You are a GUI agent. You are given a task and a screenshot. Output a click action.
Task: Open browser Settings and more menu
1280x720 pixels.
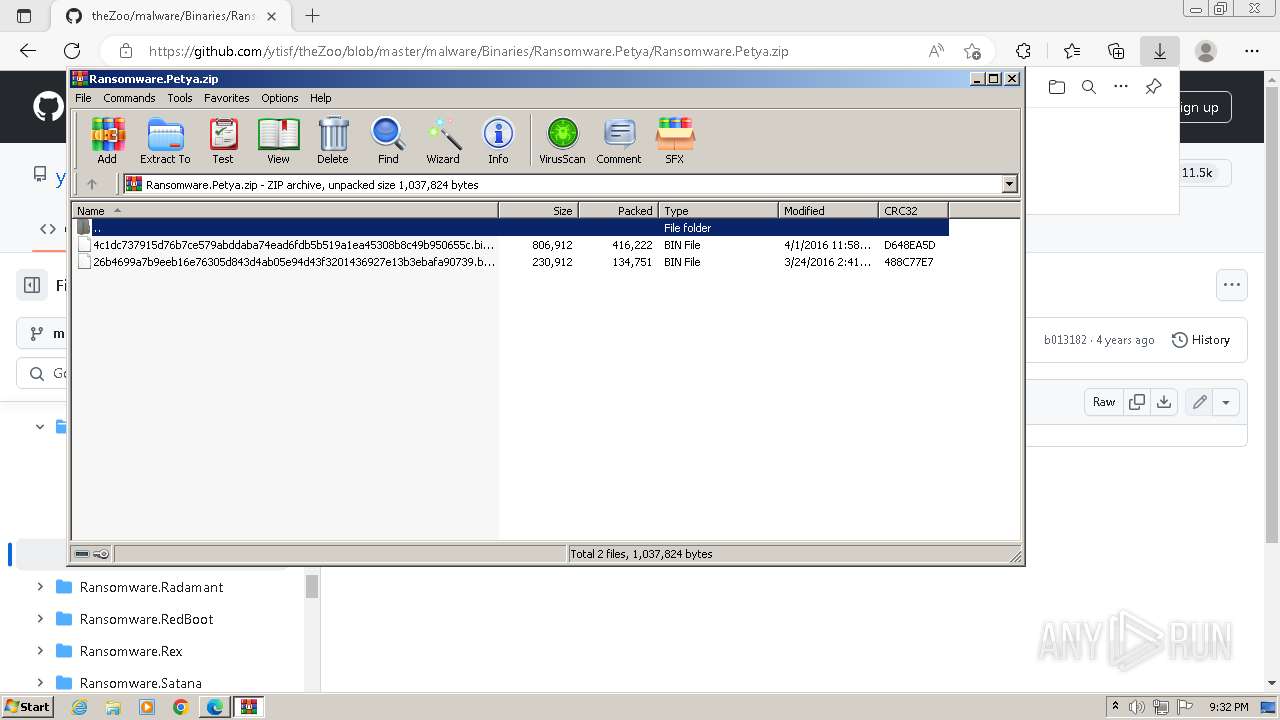click(1252, 51)
